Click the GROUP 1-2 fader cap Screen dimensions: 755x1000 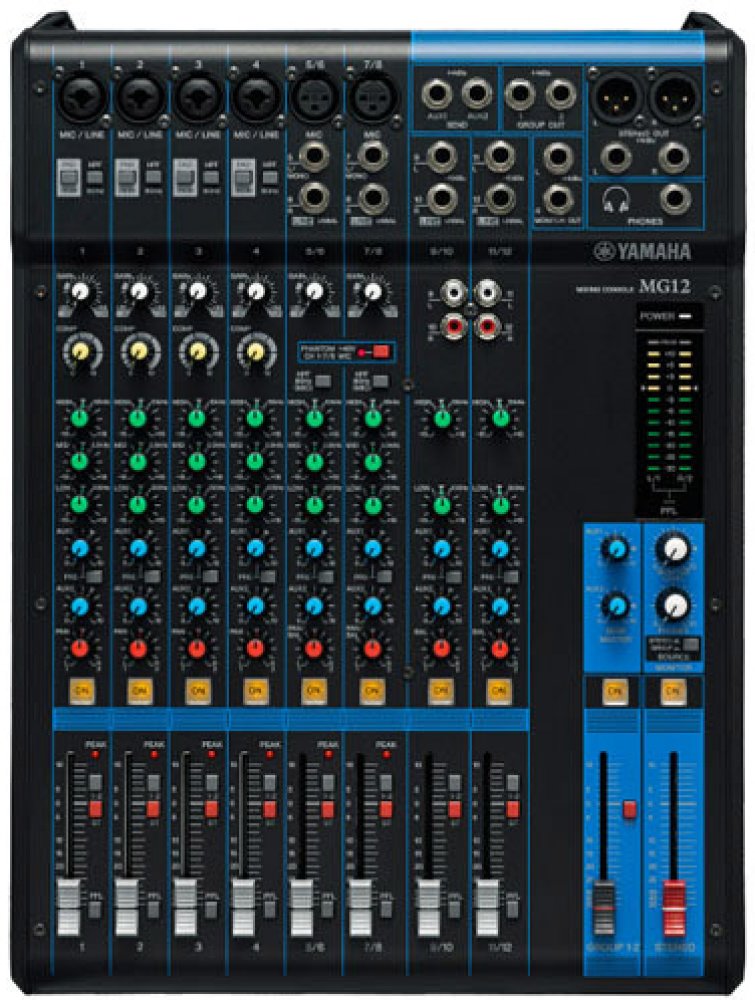point(604,892)
